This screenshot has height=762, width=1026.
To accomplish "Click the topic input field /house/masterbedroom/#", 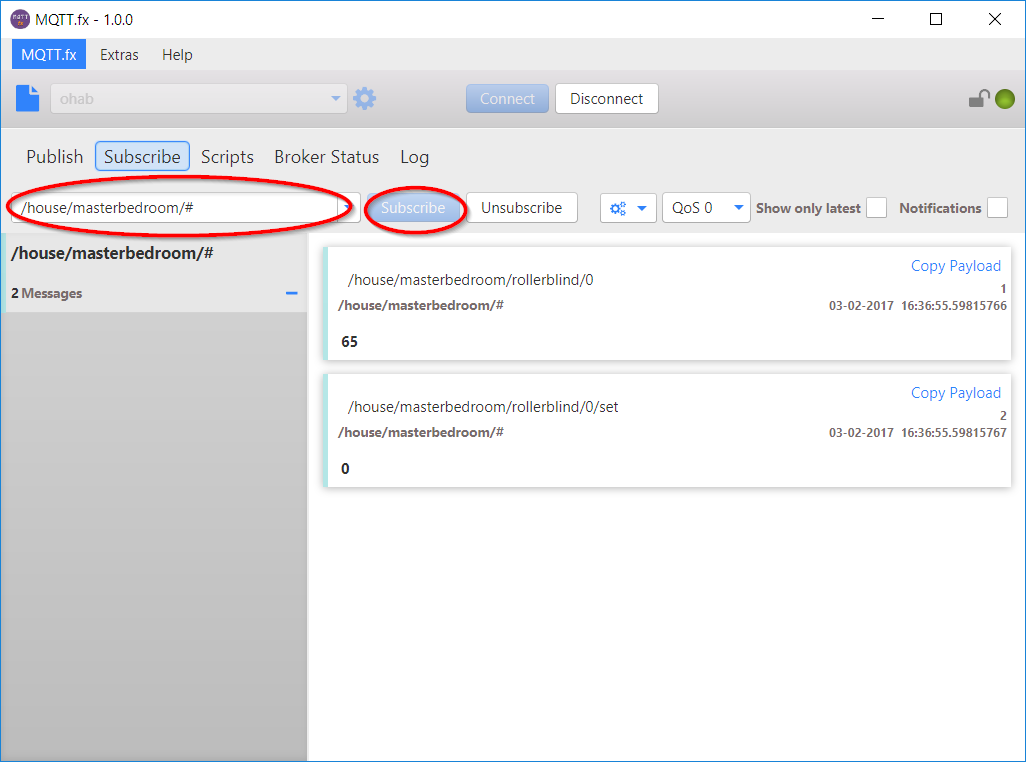I will [x=175, y=208].
